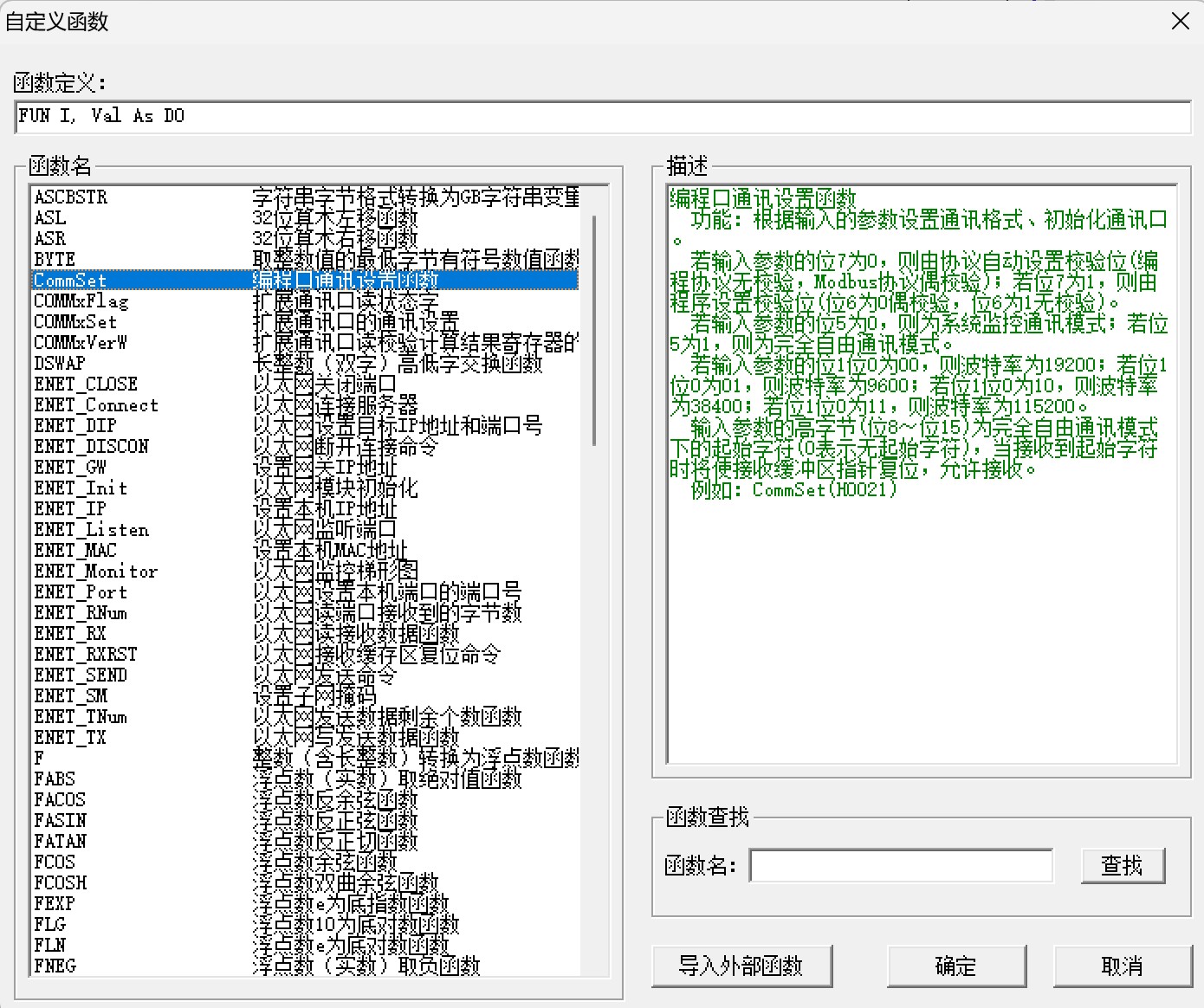
Task: Select the ENET_RX function row
Action: pos(306,634)
